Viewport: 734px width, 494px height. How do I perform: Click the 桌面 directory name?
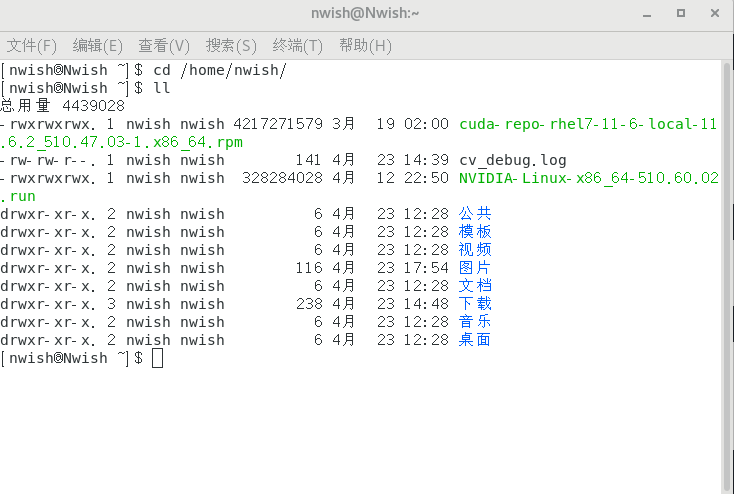(x=475, y=340)
